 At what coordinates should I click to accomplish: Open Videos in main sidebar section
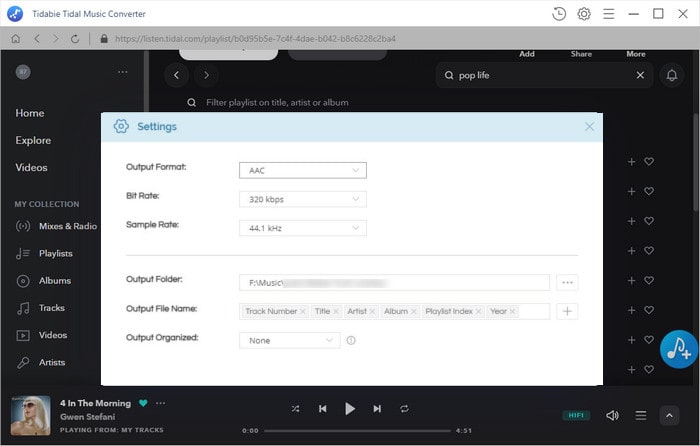tap(31, 167)
